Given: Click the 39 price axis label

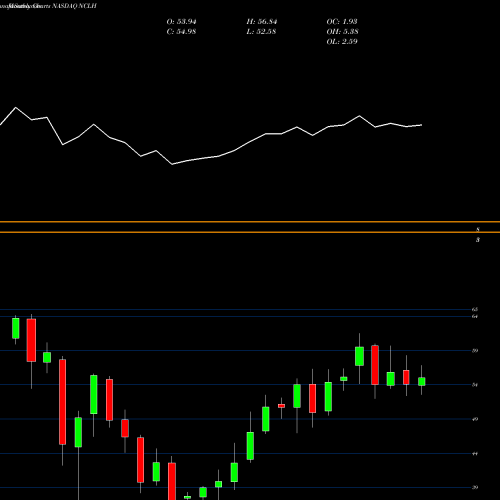Looking at the screenshot, I should 475,488.
